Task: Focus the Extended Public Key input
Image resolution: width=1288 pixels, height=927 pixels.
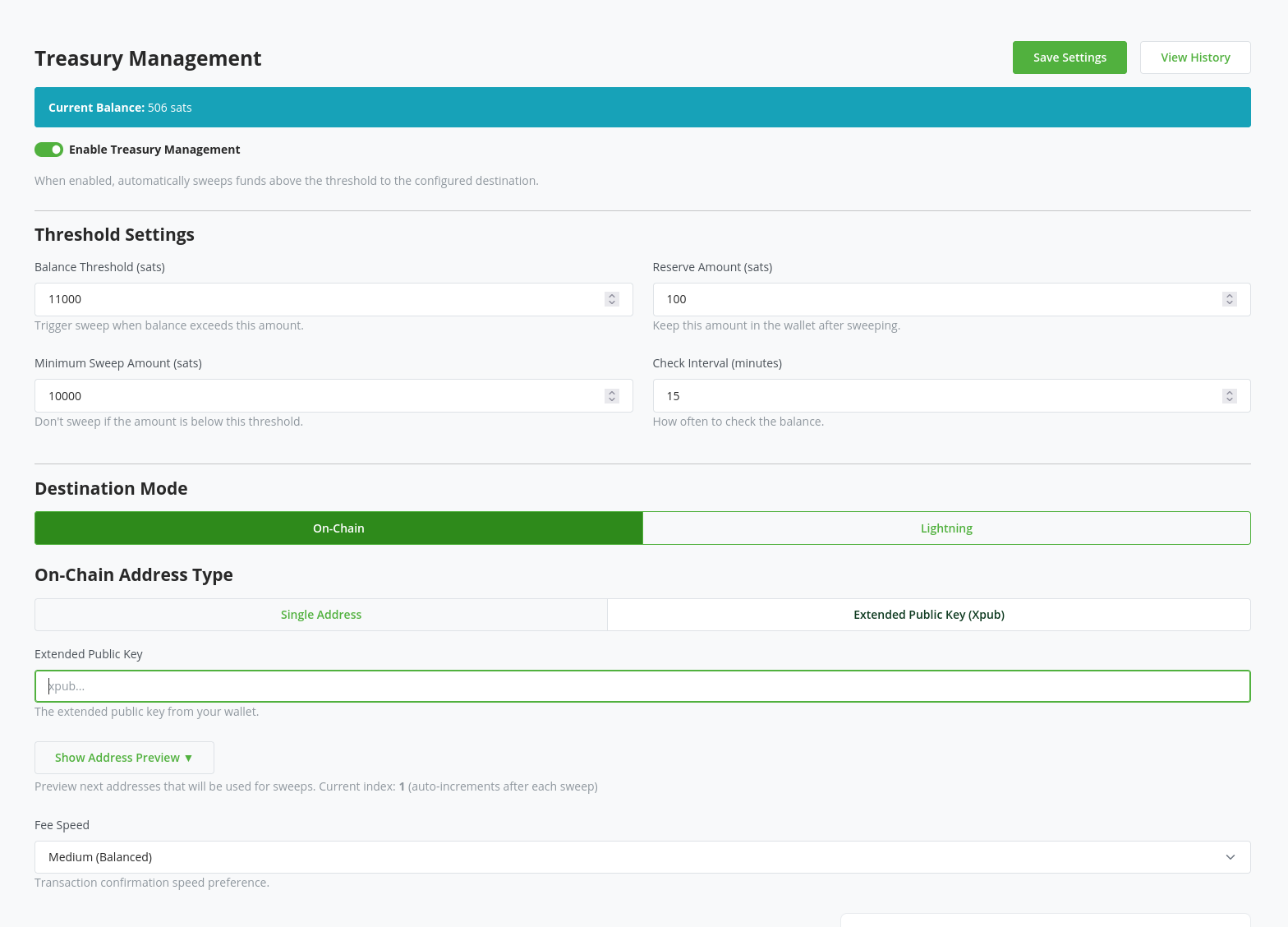Action: (x=641, y=686)
